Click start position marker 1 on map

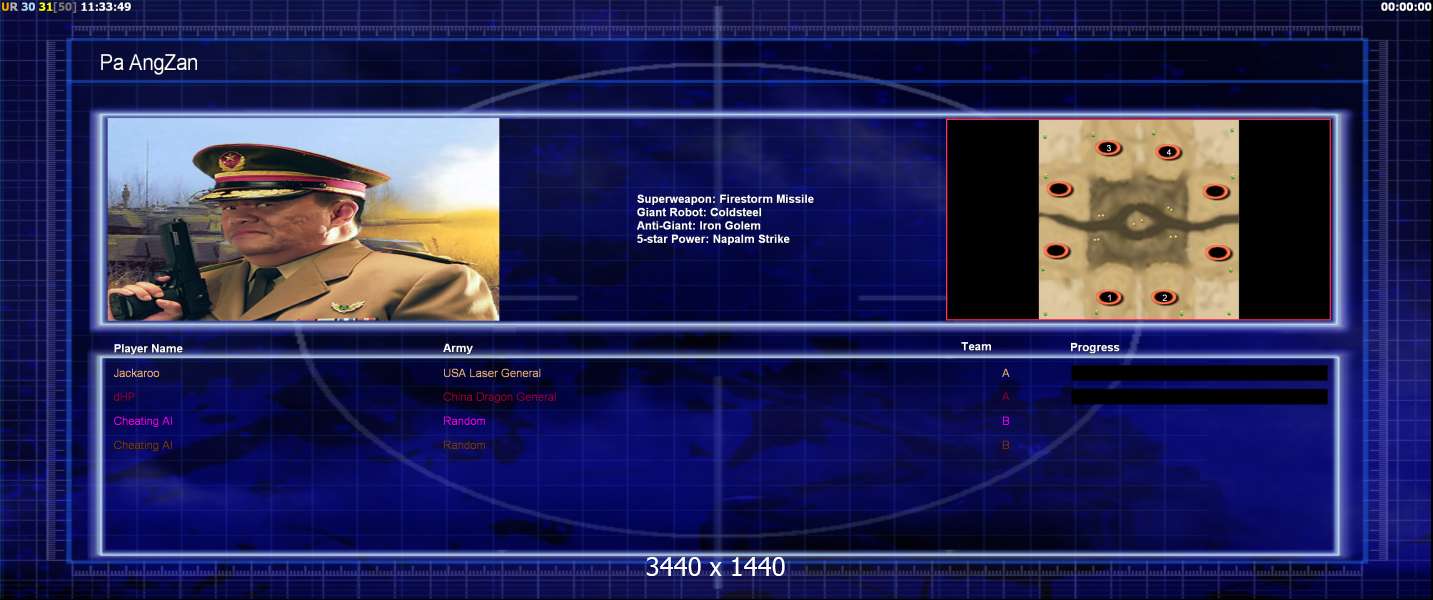tap(1108, 297)
